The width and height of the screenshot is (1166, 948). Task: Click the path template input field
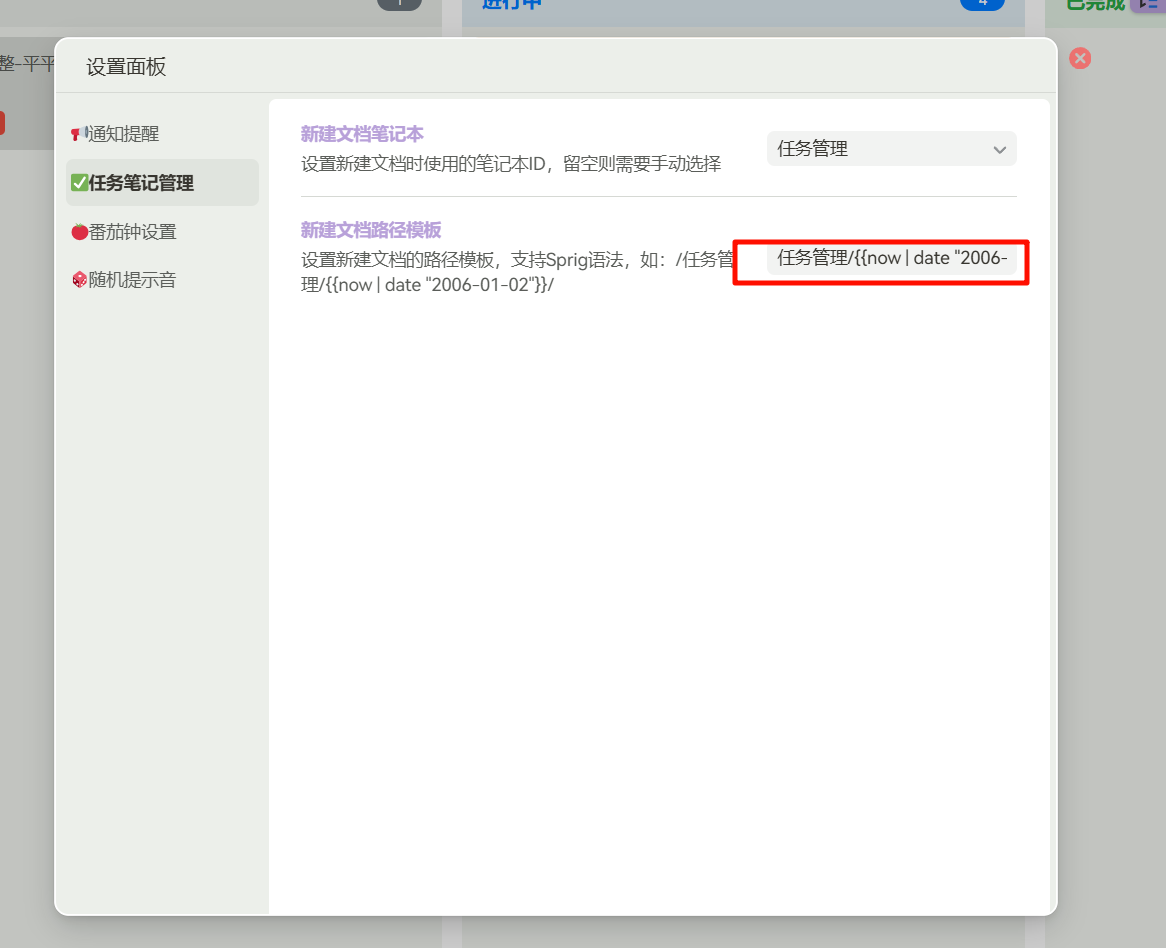[892, 258]
